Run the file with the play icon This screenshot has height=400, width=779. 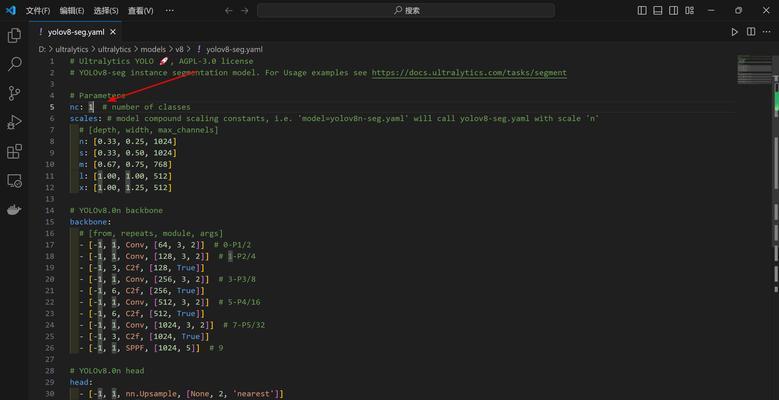[734, 32]
